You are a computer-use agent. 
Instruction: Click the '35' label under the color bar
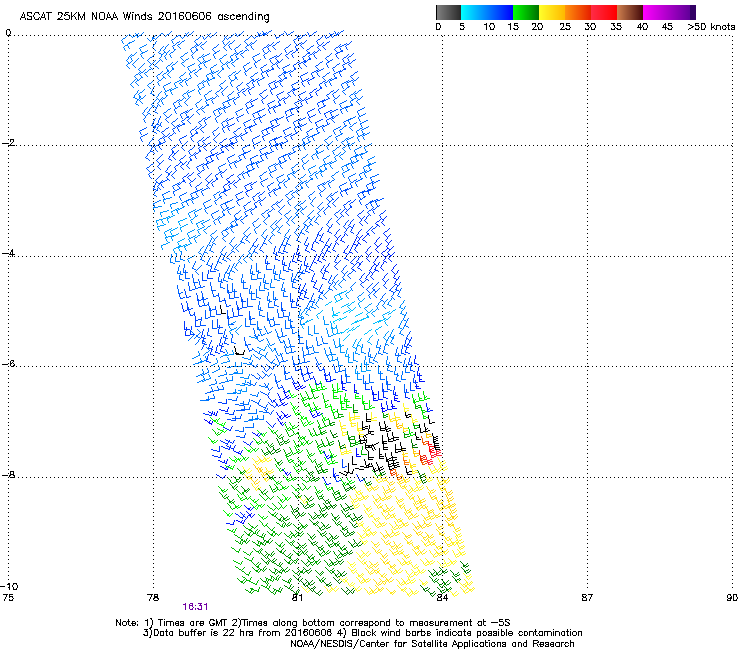[616, 27]
